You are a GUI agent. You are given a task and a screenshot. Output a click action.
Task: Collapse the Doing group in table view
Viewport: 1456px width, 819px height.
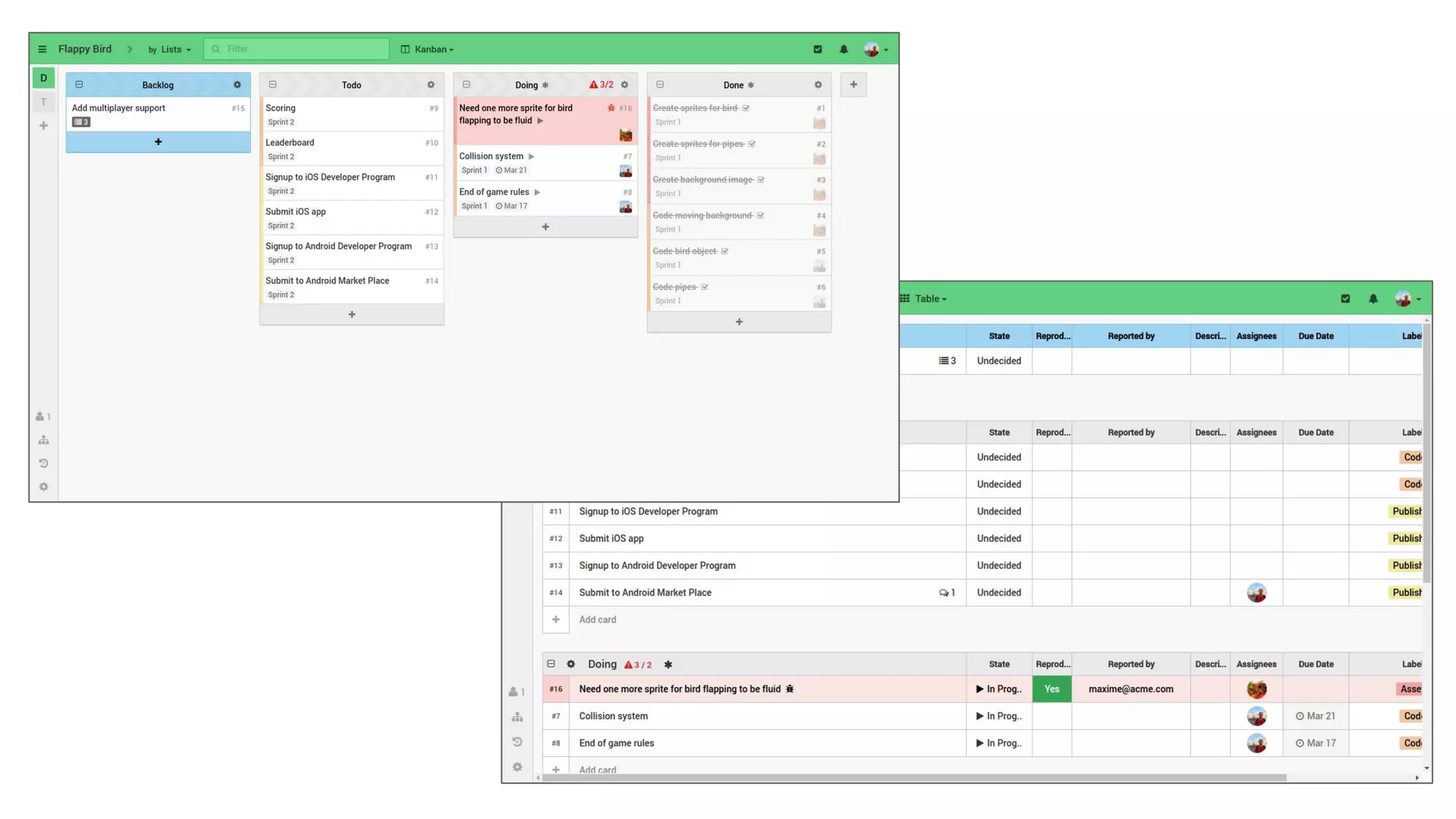click(551, 664)
